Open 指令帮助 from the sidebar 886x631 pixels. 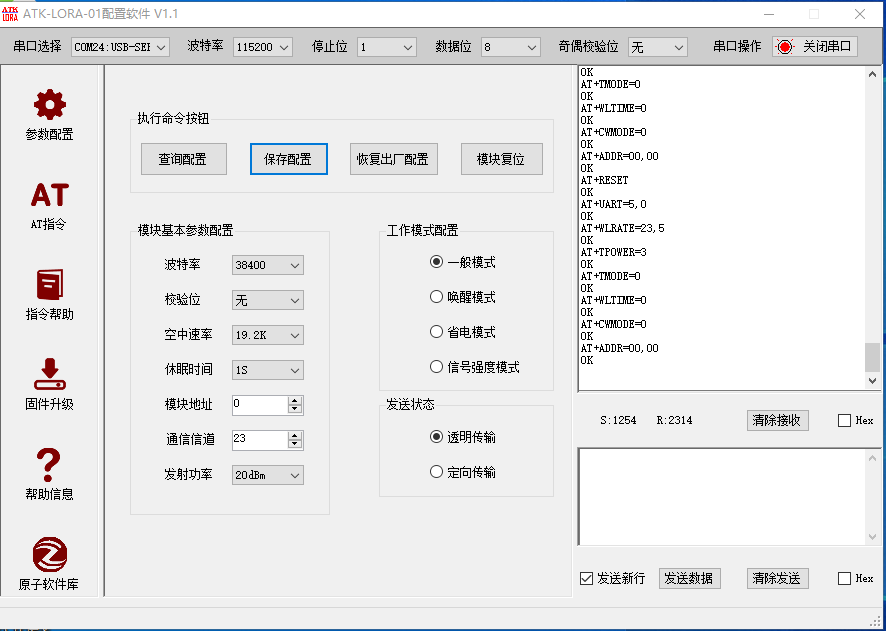(x=48, y=283)
